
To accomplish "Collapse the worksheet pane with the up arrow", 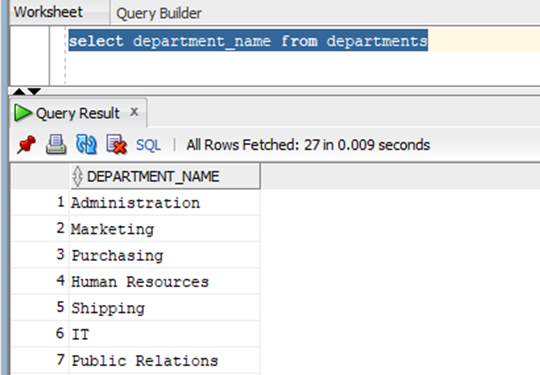I will (x=19, y=91).
